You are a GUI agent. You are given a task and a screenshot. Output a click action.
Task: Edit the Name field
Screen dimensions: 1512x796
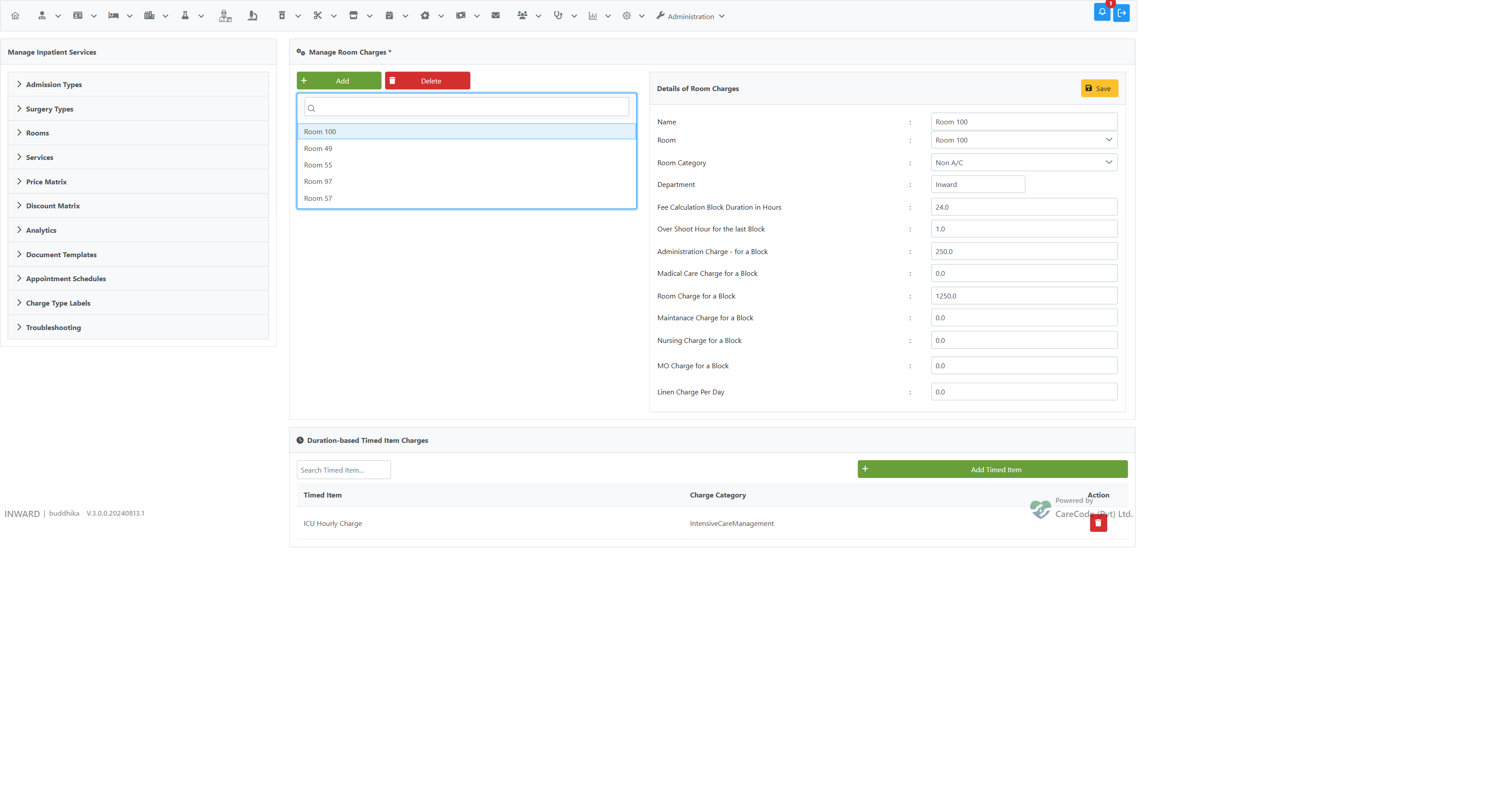click(1024, 121)
